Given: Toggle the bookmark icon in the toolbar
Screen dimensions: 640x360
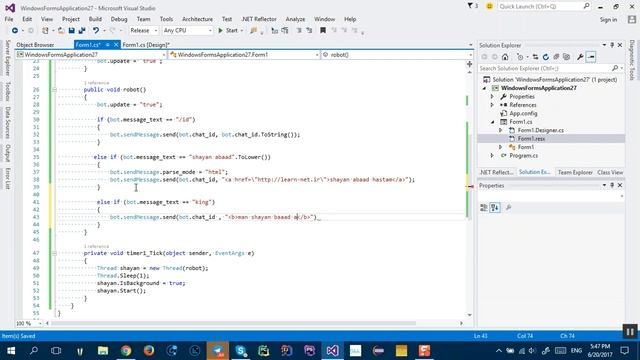Looking at the screenshot, I should pos(323,31).
